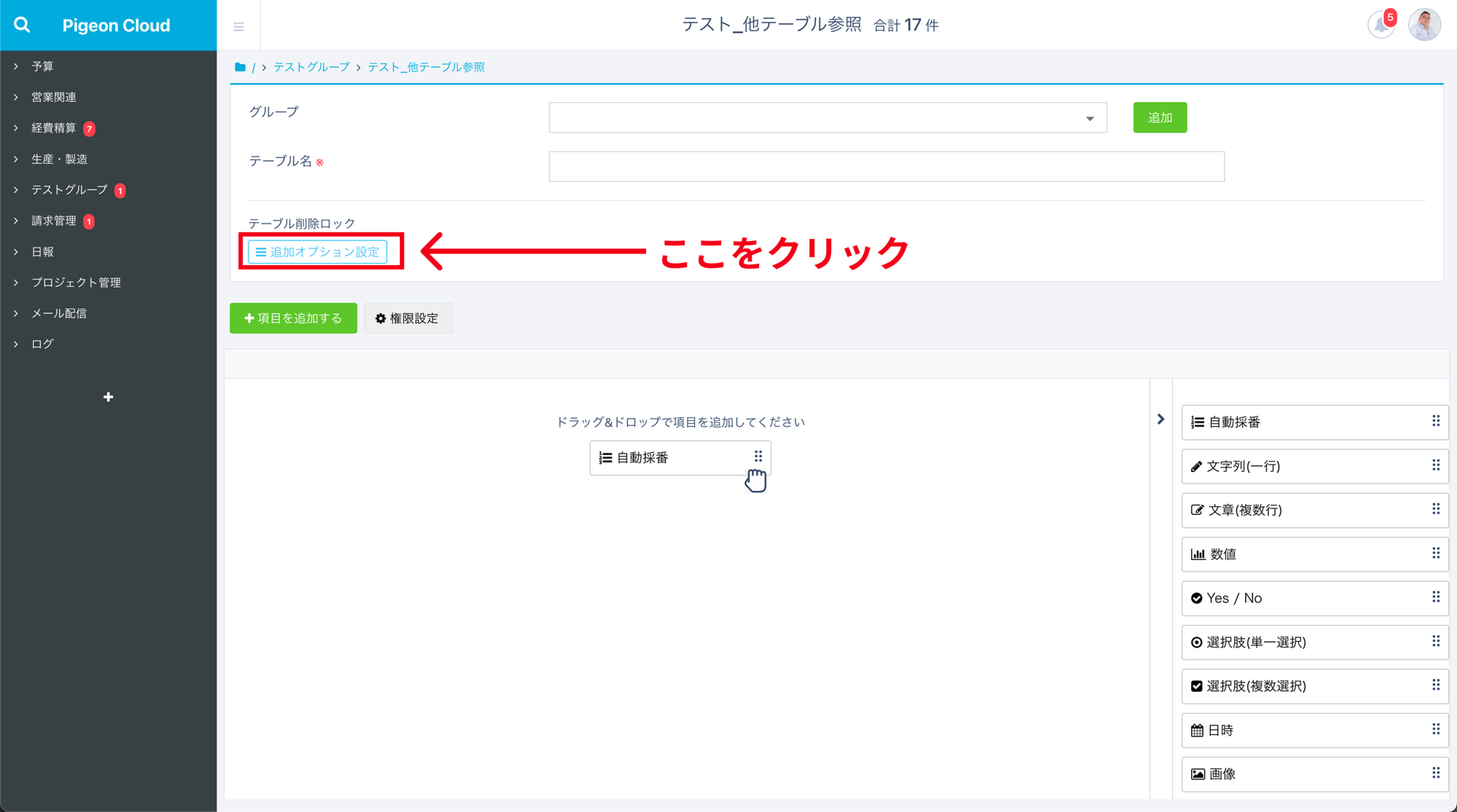1457x812 pixels.
Task: Open プロジェクト管理 sidebar menu
Action: [x=76, y=282]
